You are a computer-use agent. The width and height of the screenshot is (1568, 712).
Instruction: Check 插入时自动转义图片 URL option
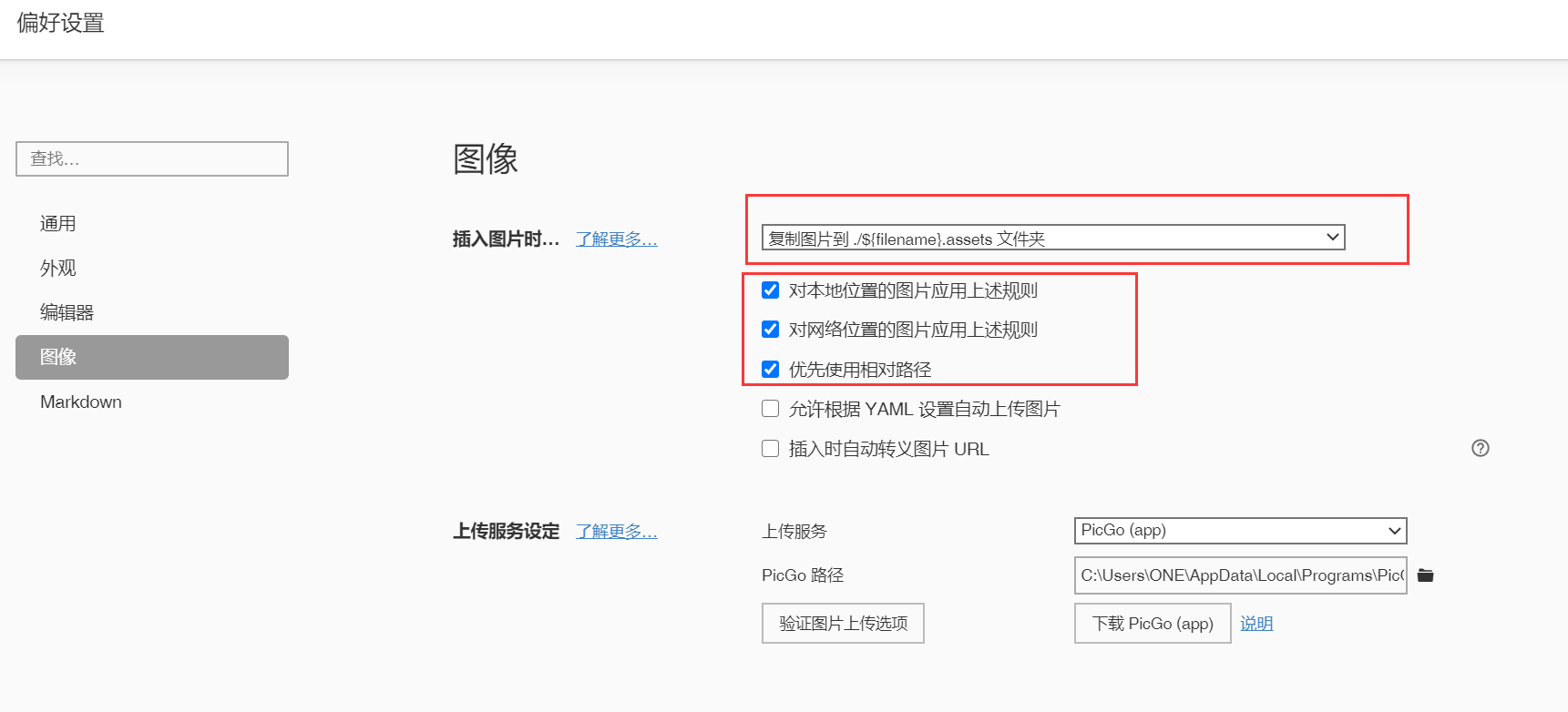point(771,449)
